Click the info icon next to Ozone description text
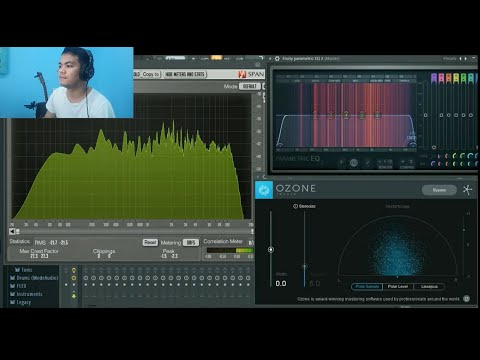 coord(467,299)
